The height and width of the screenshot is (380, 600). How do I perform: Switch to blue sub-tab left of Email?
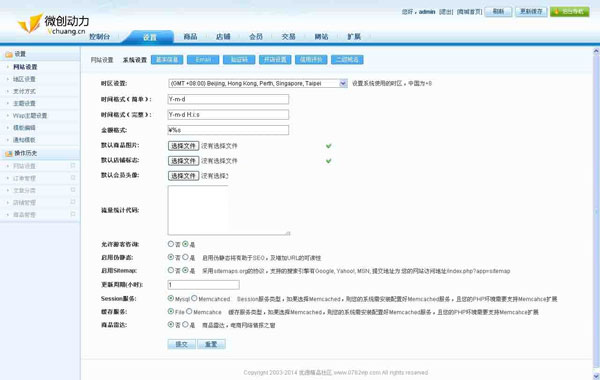click(x=167, y=60)
